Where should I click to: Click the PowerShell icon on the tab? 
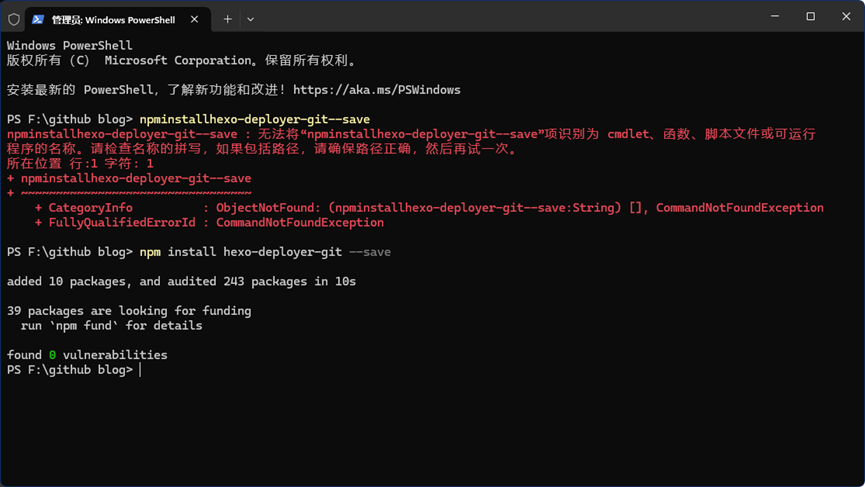pos(38,19)
